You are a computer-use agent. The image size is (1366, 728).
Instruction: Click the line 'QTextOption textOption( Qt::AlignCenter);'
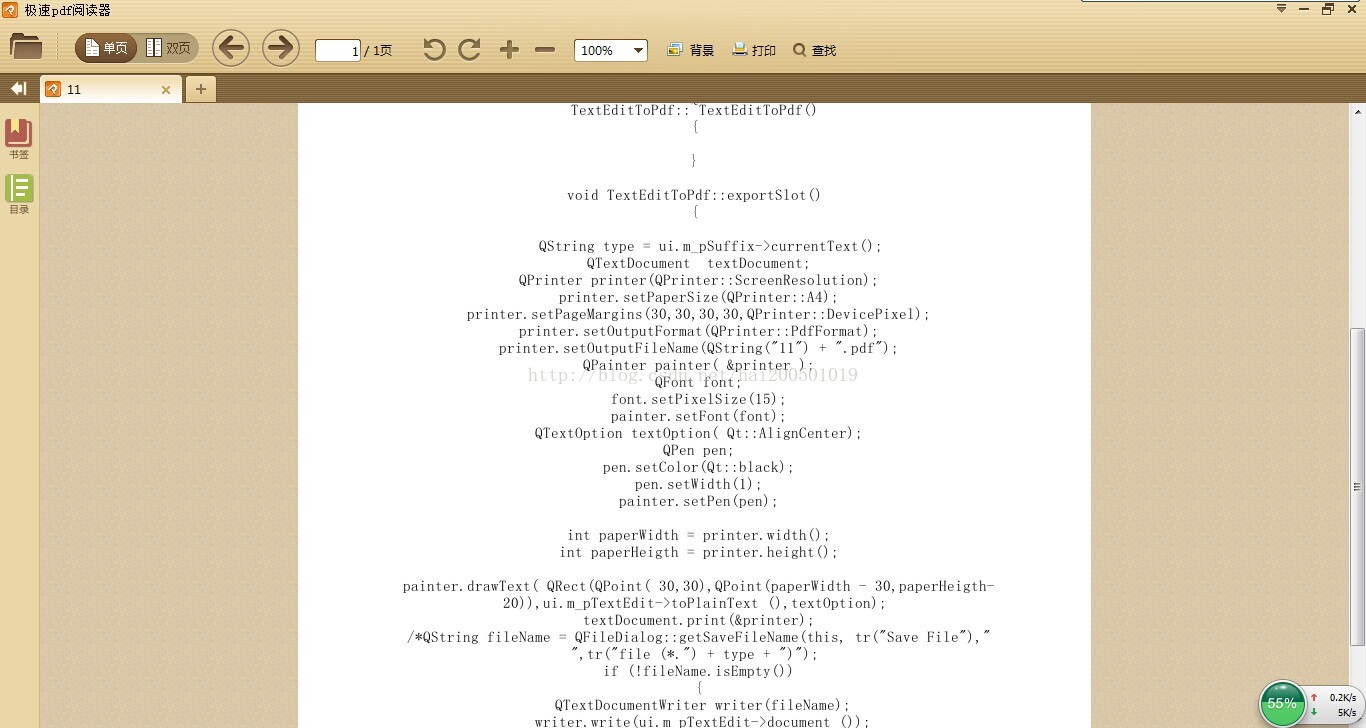click(698, 433)
